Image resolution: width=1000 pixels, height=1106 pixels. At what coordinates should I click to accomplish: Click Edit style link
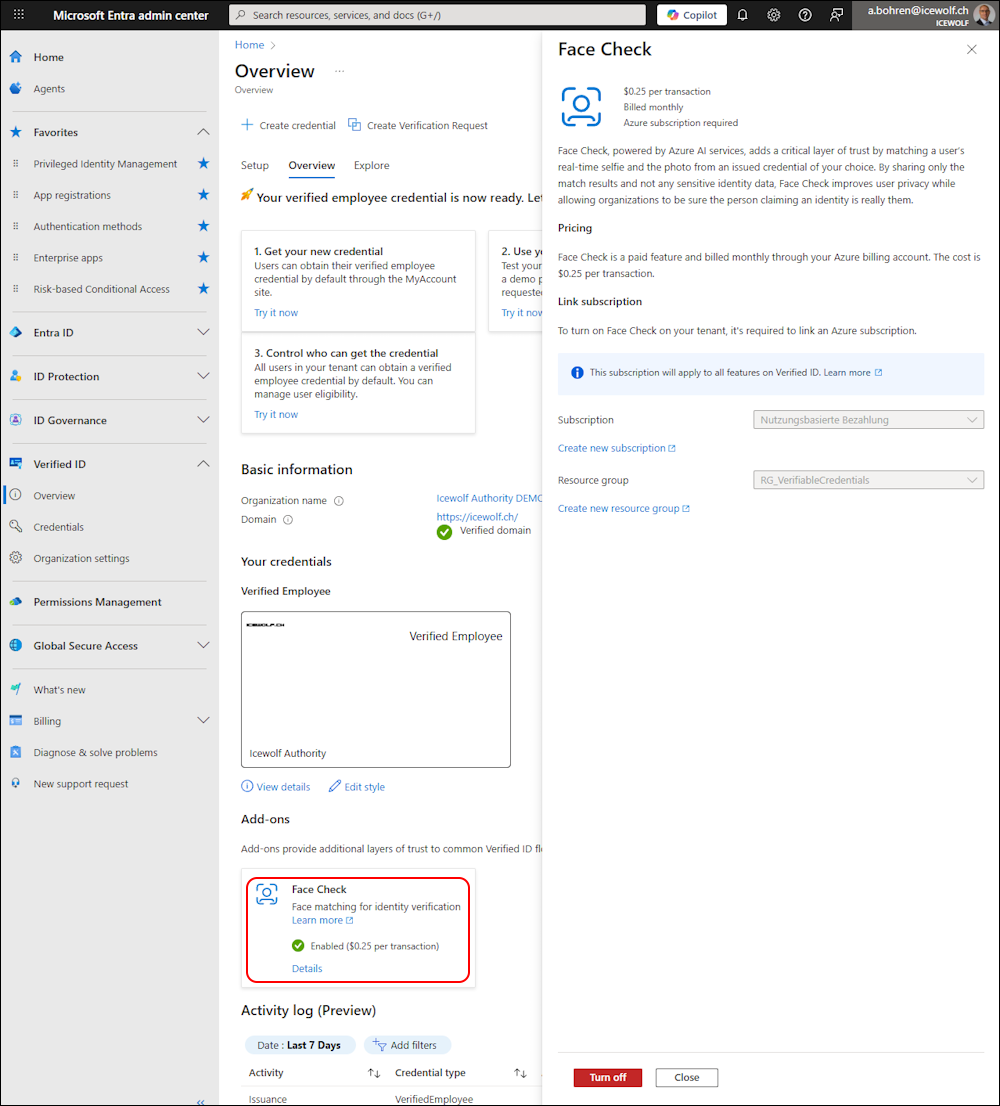tap(357, 786)
